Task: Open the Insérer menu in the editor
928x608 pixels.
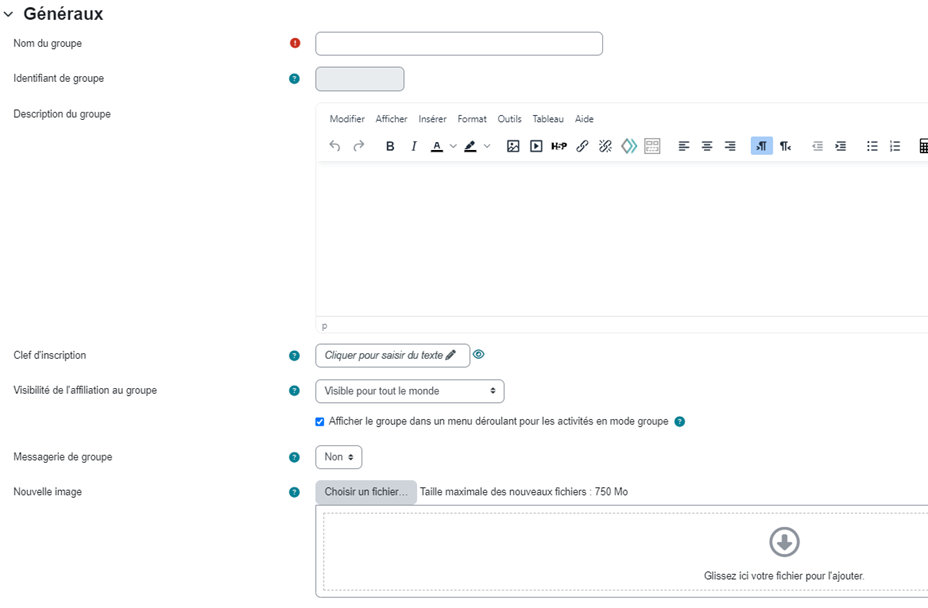Action: click(x=432, y=119)
